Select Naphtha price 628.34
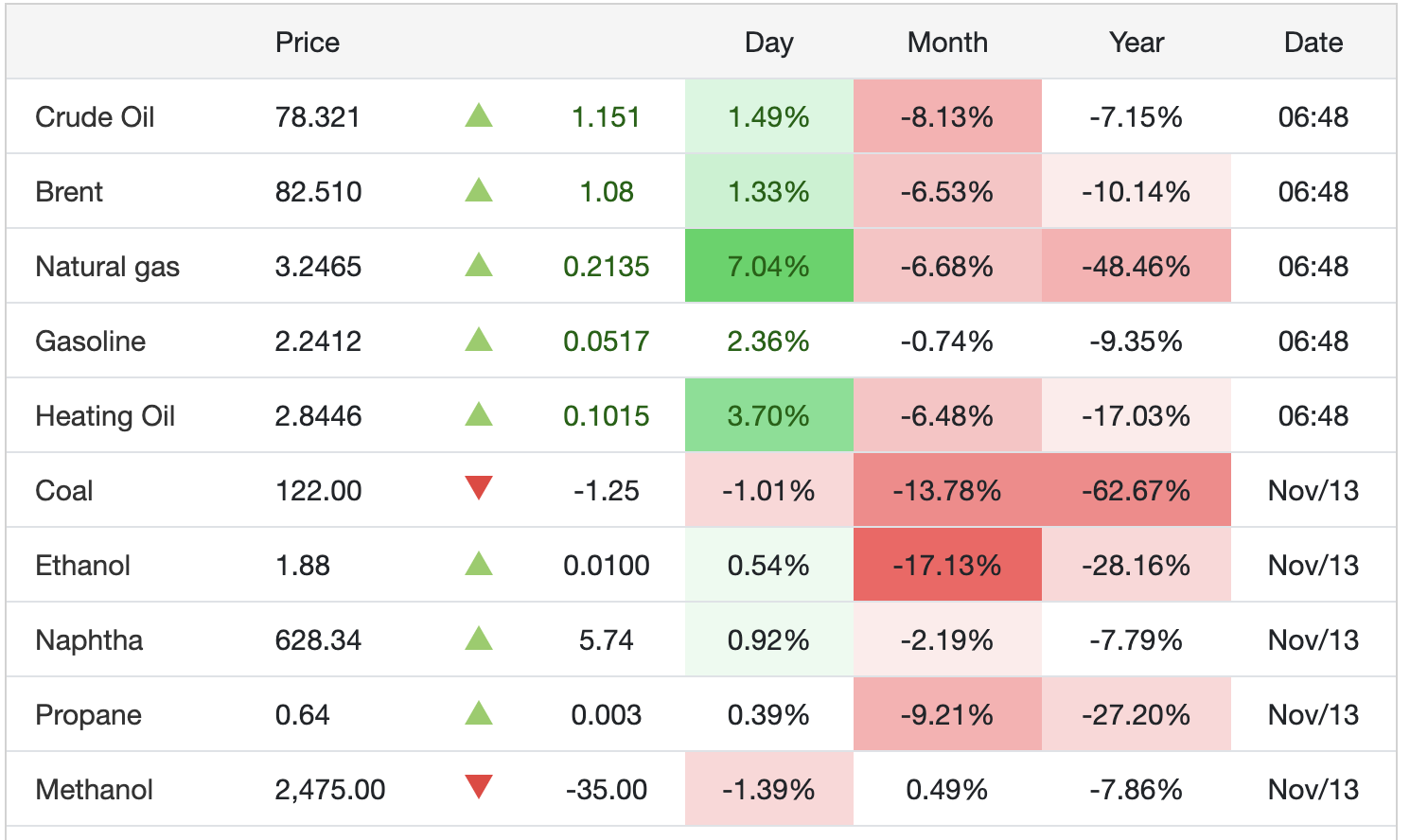The width and height of the screenshot is (1410, 840). click(318, 640)
